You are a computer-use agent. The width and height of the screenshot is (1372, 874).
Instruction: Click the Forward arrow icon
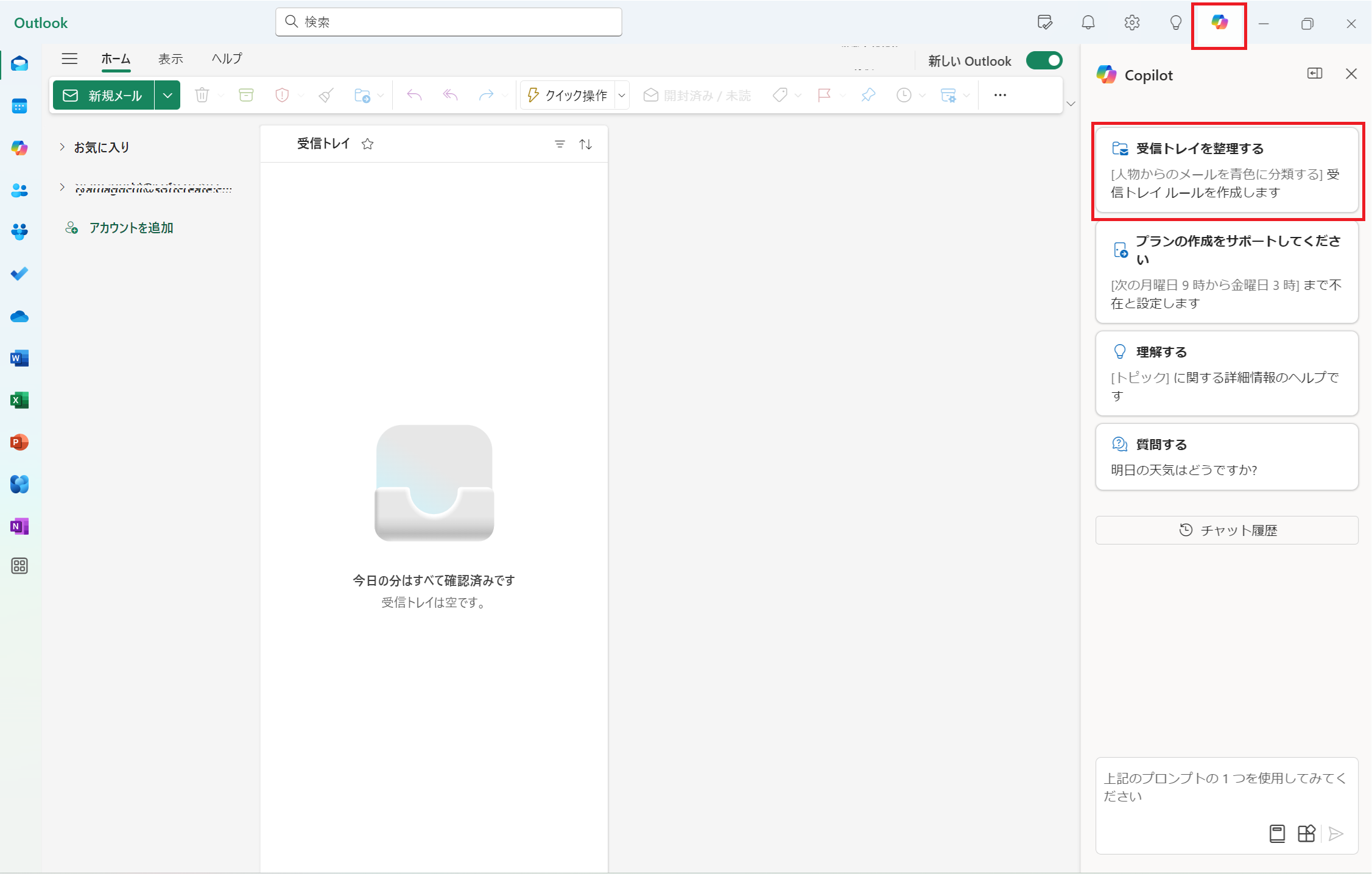pyautogui.click(x=486, y=95)
